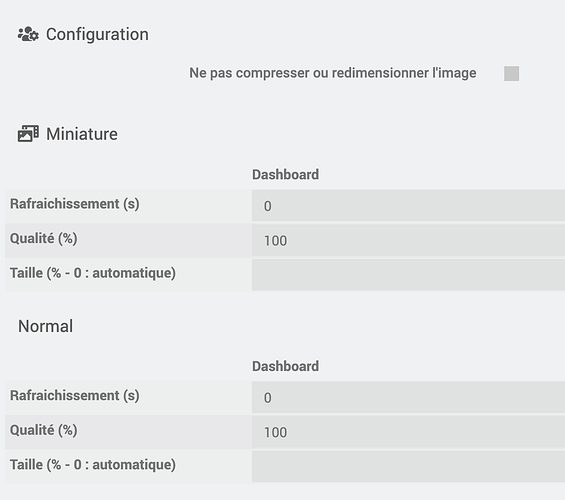The image size is (565, 500).
Task: Click 'Qualité (%)' label in Miniature
Action: (44, 238)
